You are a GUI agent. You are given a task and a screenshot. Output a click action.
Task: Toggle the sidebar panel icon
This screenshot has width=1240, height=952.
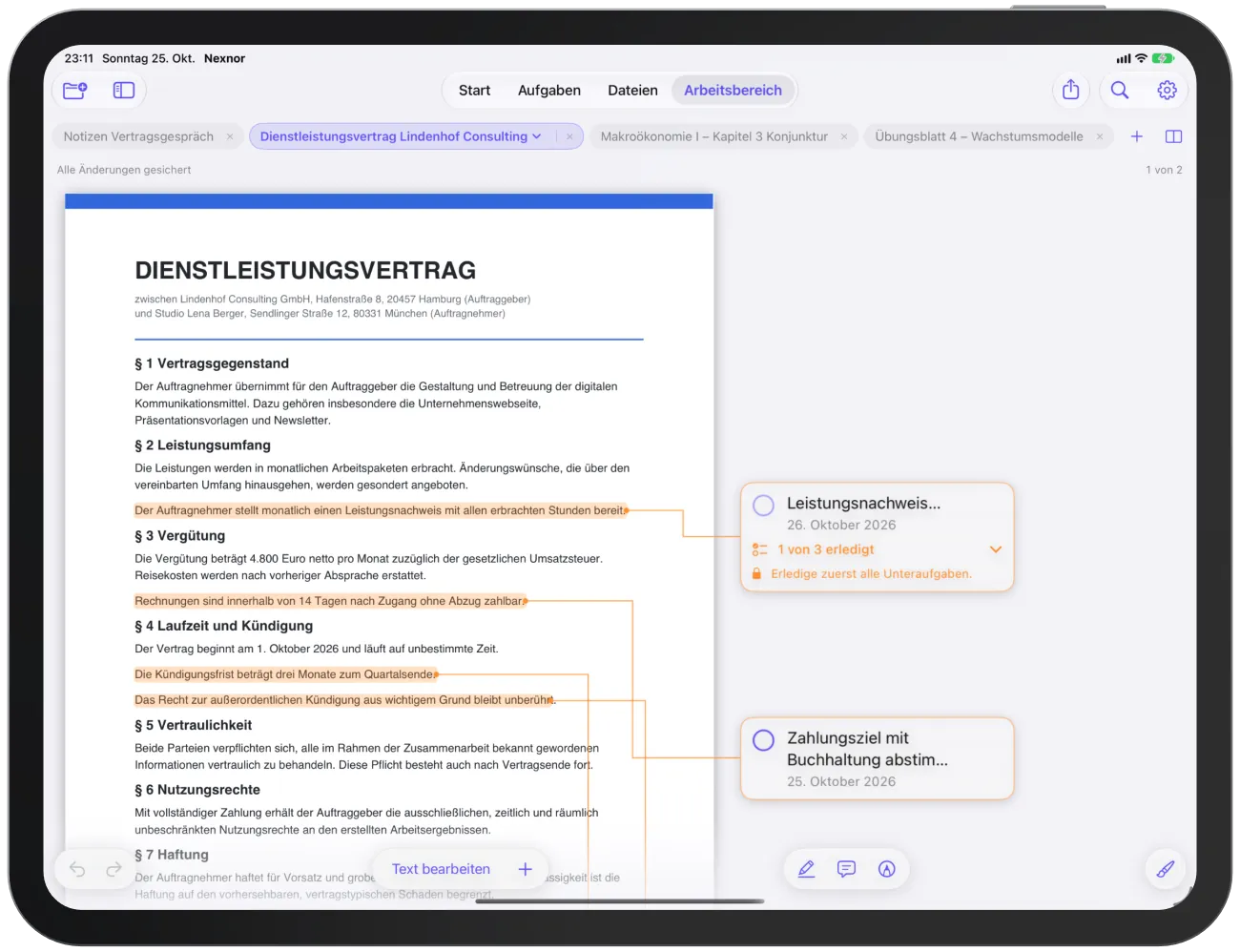click(124, 91)
